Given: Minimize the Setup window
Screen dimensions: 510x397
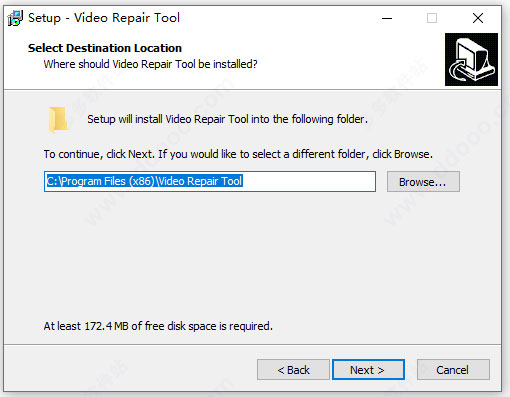Looking at the screenshot, I should point(387,18).
